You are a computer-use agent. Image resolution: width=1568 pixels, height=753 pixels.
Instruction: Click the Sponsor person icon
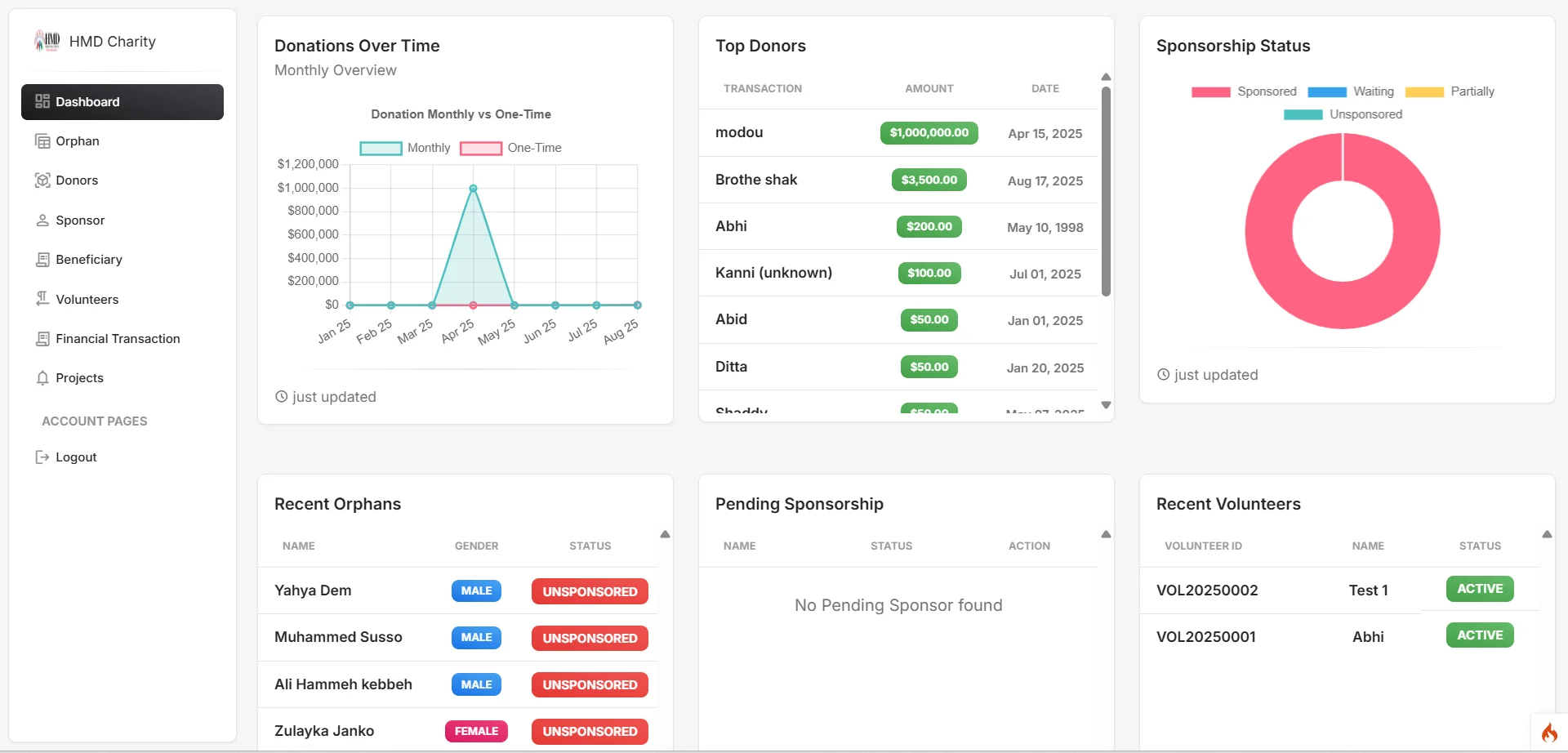click(x=42, y=221)
